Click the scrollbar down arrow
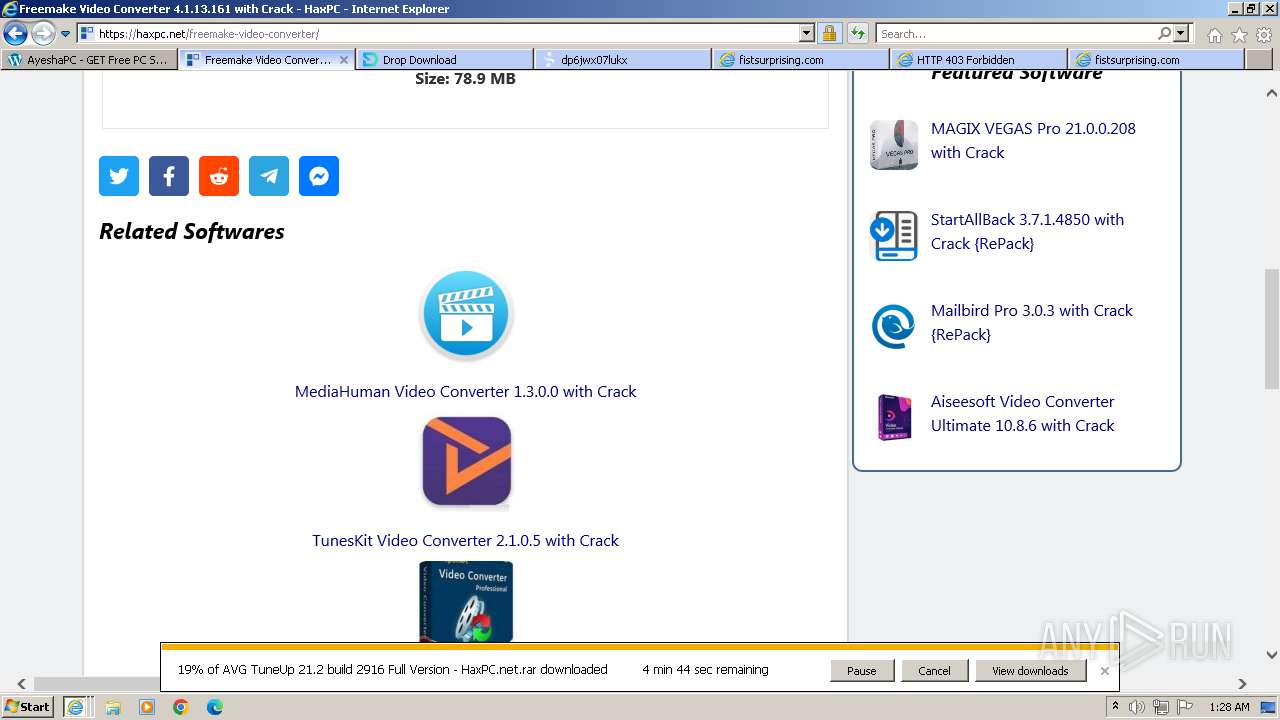 click(1272, 656)
